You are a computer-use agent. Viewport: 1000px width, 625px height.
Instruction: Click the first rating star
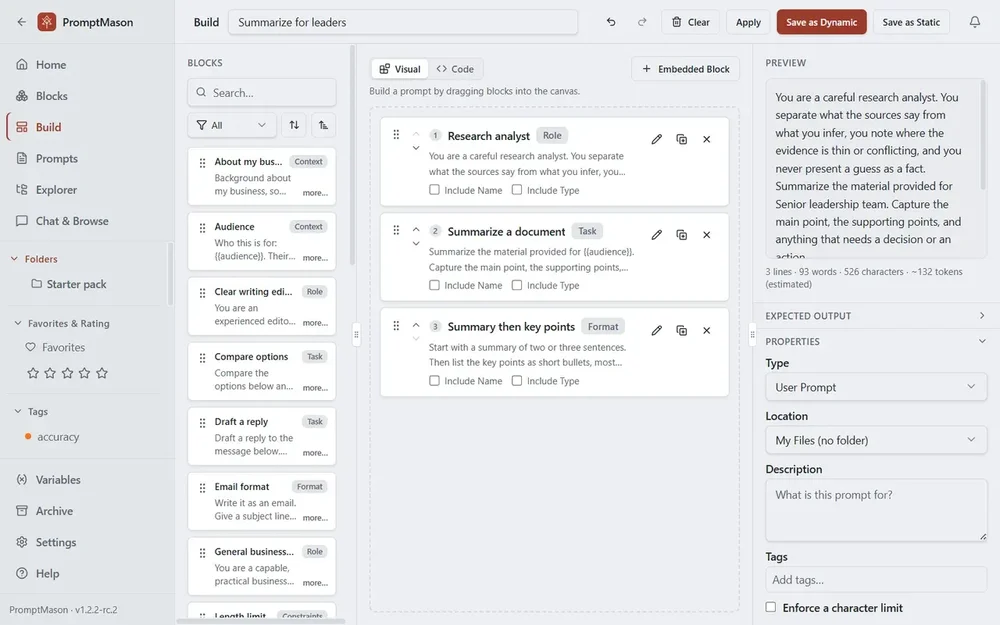pyautogui.click(x=33, y=373)
